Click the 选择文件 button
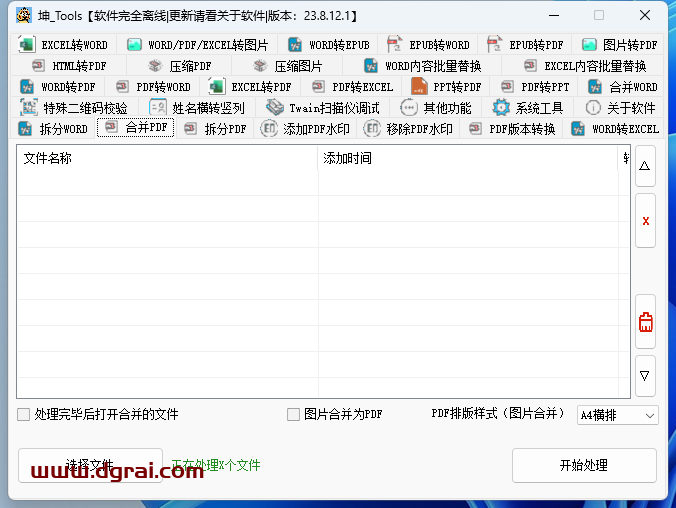Image resolution: width=676 pixels, height=508 pixels. [90, 465]
